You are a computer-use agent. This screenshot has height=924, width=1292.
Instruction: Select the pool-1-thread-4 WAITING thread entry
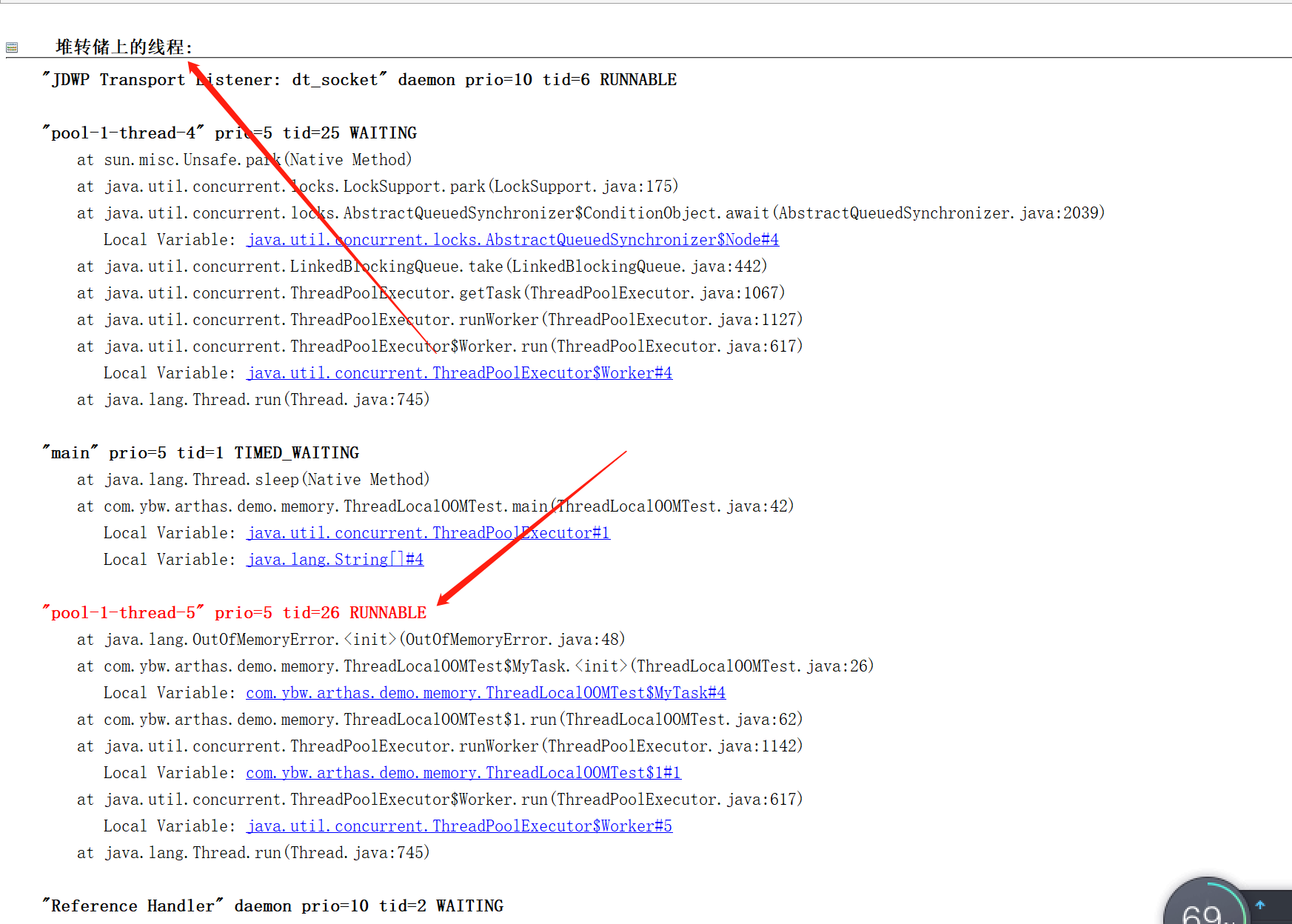[x=228, y=133]
